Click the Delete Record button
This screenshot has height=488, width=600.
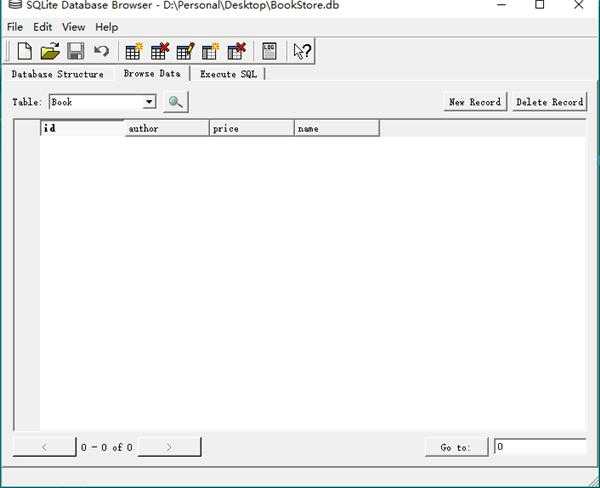[x=549, y=102]
